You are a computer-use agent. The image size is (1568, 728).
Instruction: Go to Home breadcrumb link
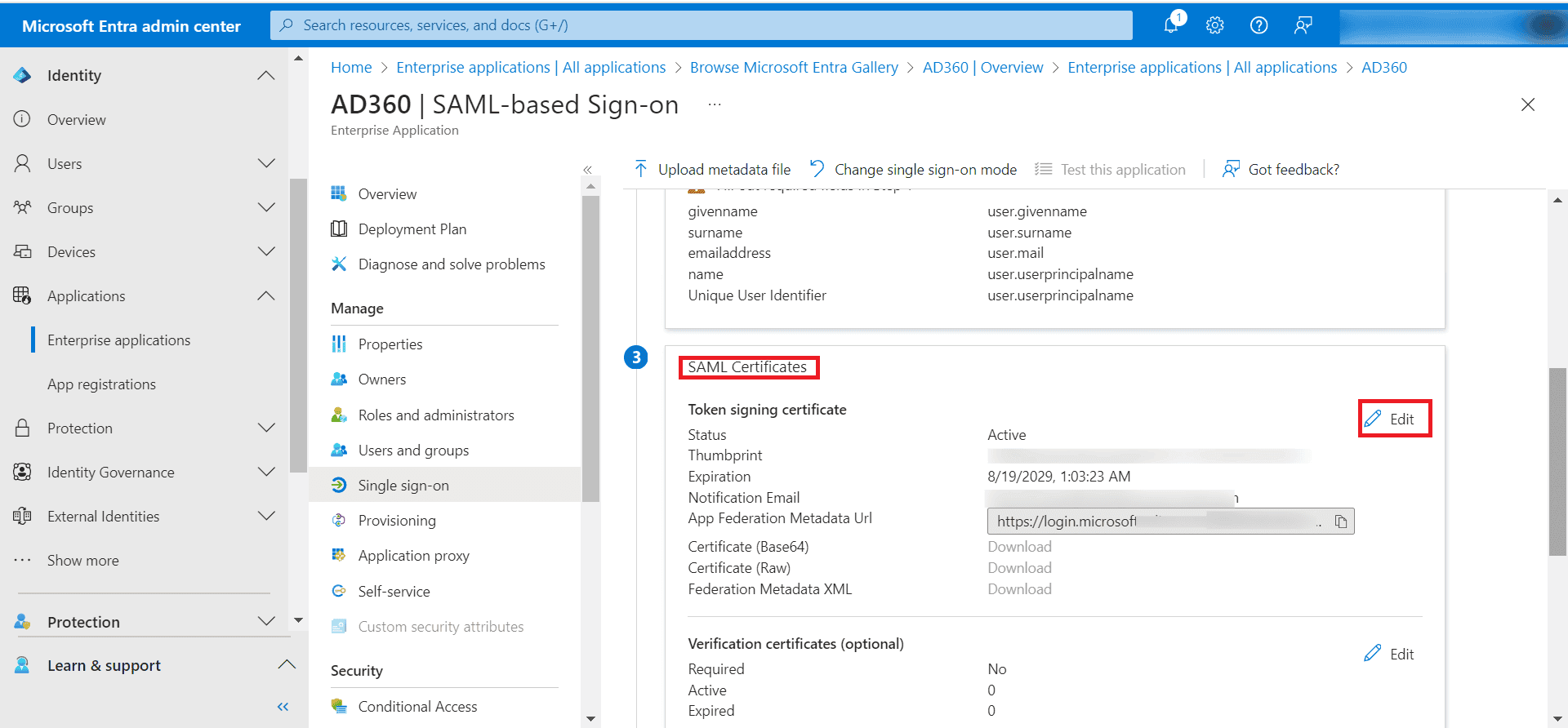click(x=351, y=68)
